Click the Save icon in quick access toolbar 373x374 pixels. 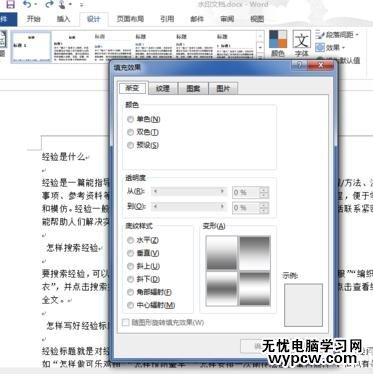click(x=11, y=4)
